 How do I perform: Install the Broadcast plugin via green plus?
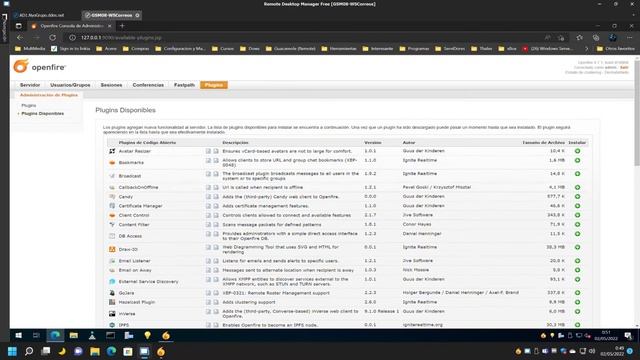coord(577,174)
